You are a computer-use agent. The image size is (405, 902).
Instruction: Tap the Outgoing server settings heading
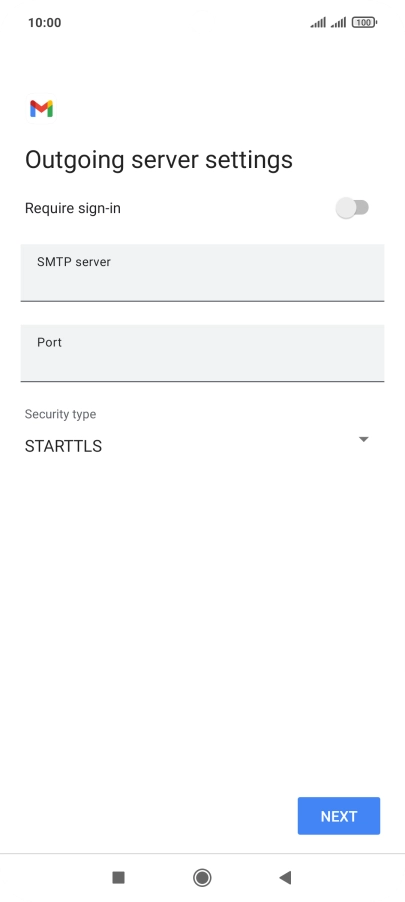coord(159,160)
